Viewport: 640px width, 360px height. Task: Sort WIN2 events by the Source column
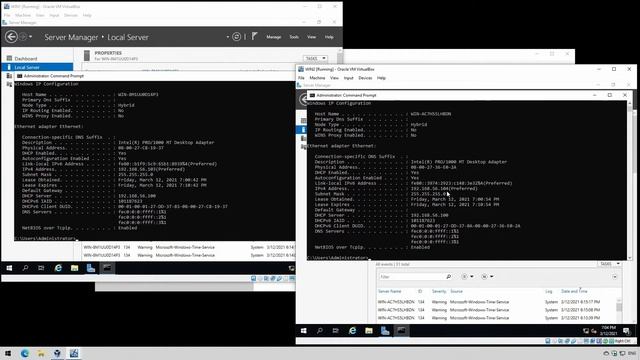tap(456, 291)
